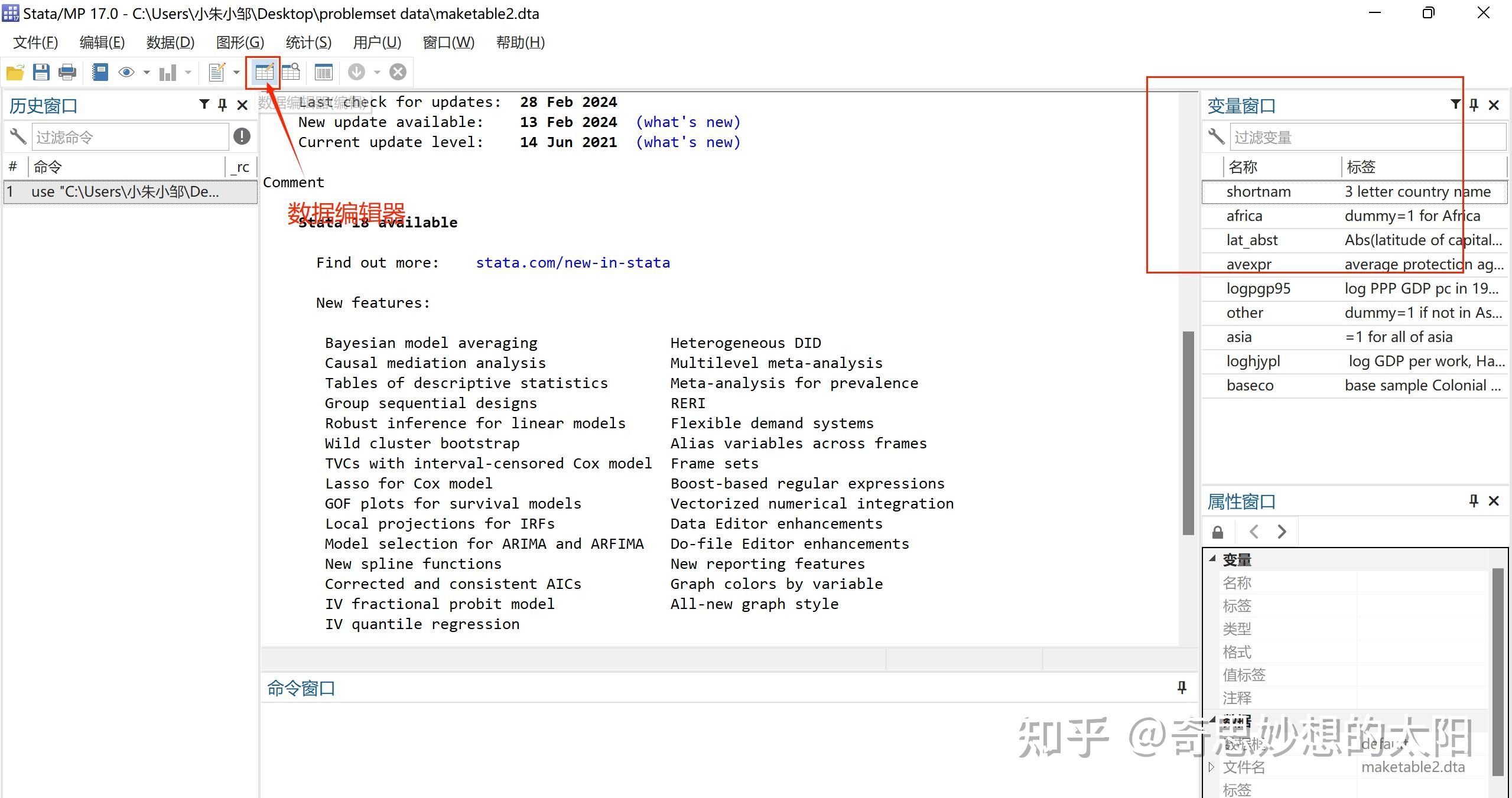Click the 过滤变量 input field
This screenshot has width=1512, height=798.
pos(1368,137)
